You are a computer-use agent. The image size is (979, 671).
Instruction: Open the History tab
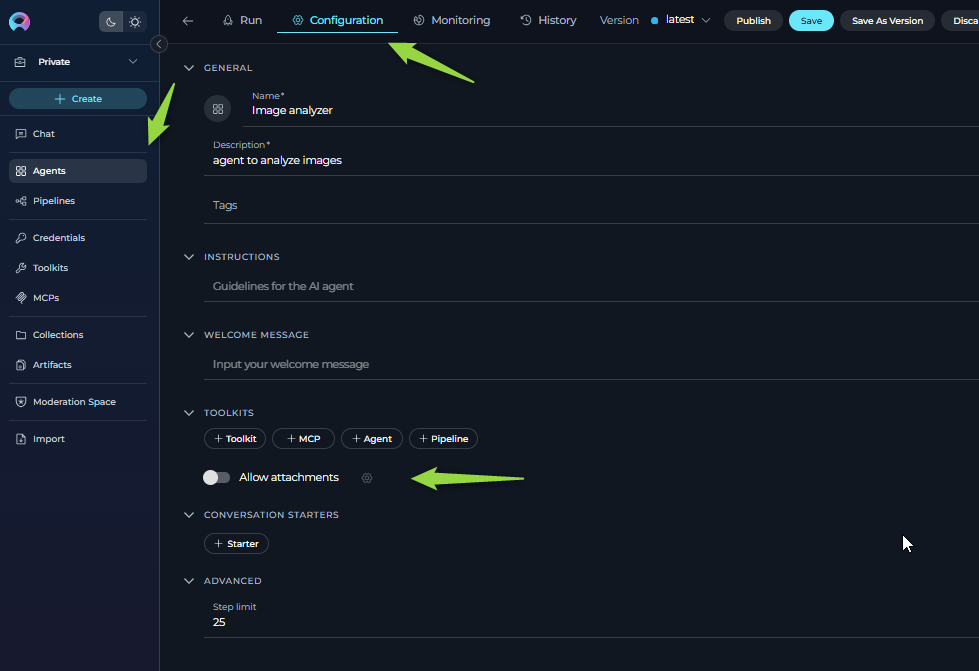click(548, 20)
